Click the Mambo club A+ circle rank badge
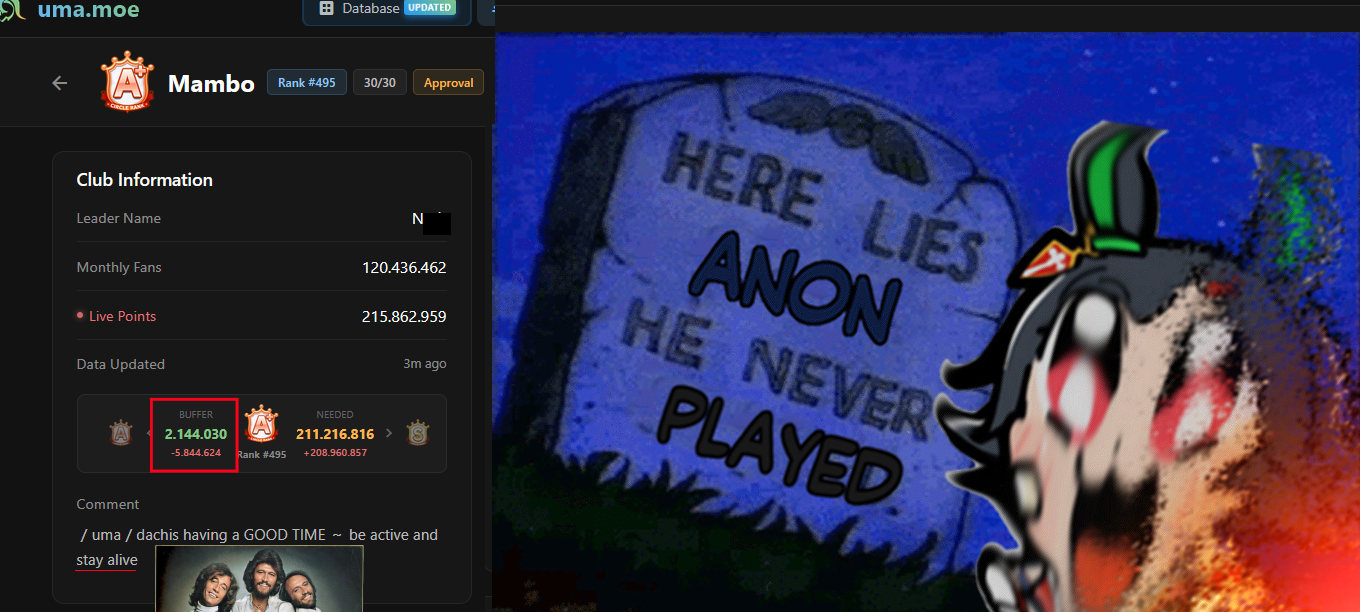The height and width of the screenshot is (612, 1360). coord(127,82)
